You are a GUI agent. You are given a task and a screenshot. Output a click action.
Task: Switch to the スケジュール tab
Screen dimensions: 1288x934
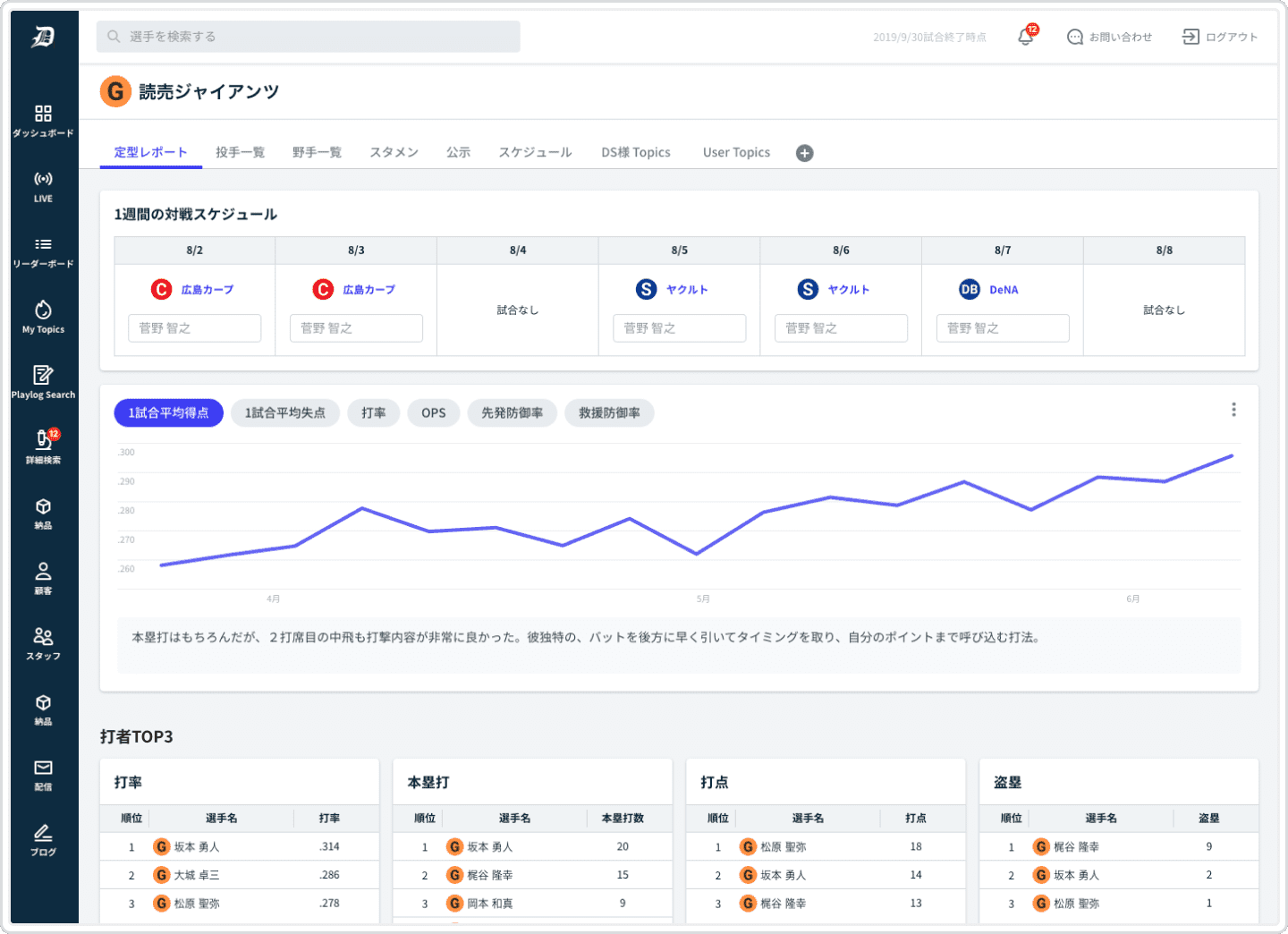535,152
